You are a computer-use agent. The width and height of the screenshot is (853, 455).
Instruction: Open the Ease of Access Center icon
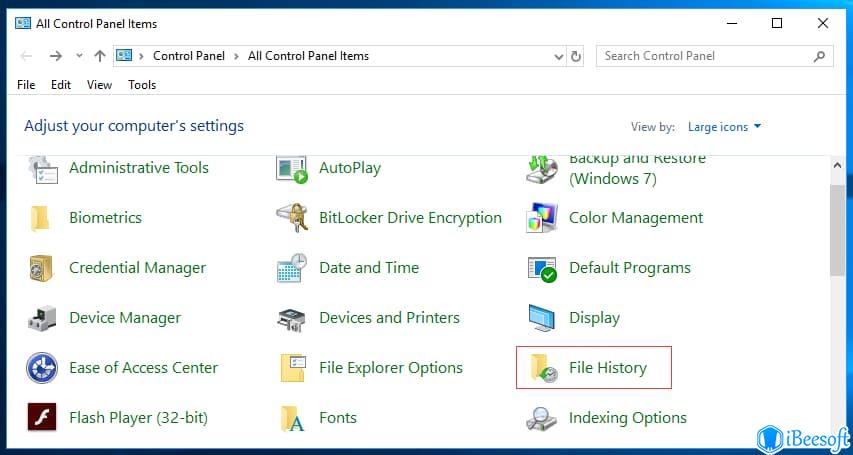click(42, 368)
